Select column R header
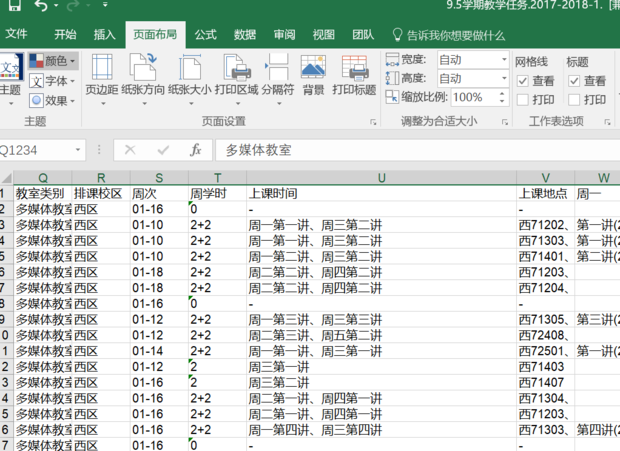The height and width of the screenshot is (451, 620). [x=101, y=178]
